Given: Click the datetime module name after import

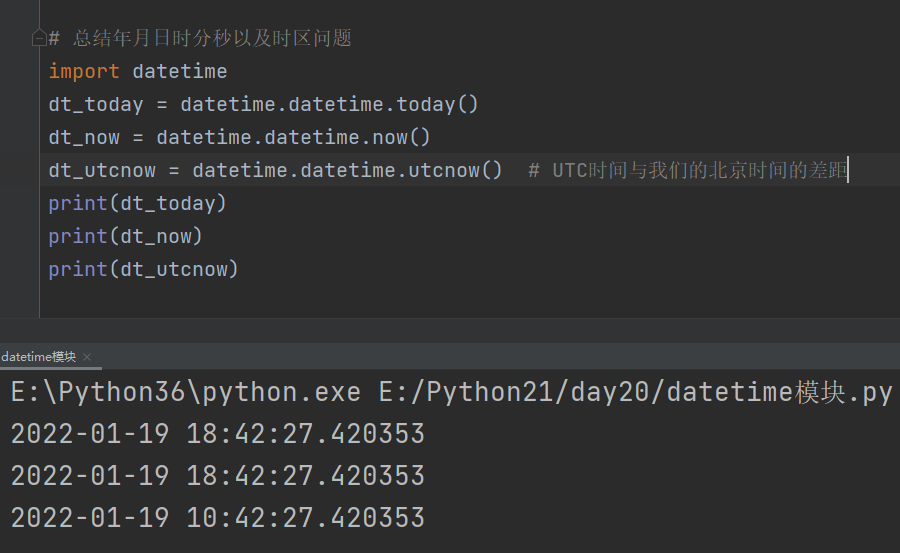Looking at the screenshot, I should click(180, 71).
